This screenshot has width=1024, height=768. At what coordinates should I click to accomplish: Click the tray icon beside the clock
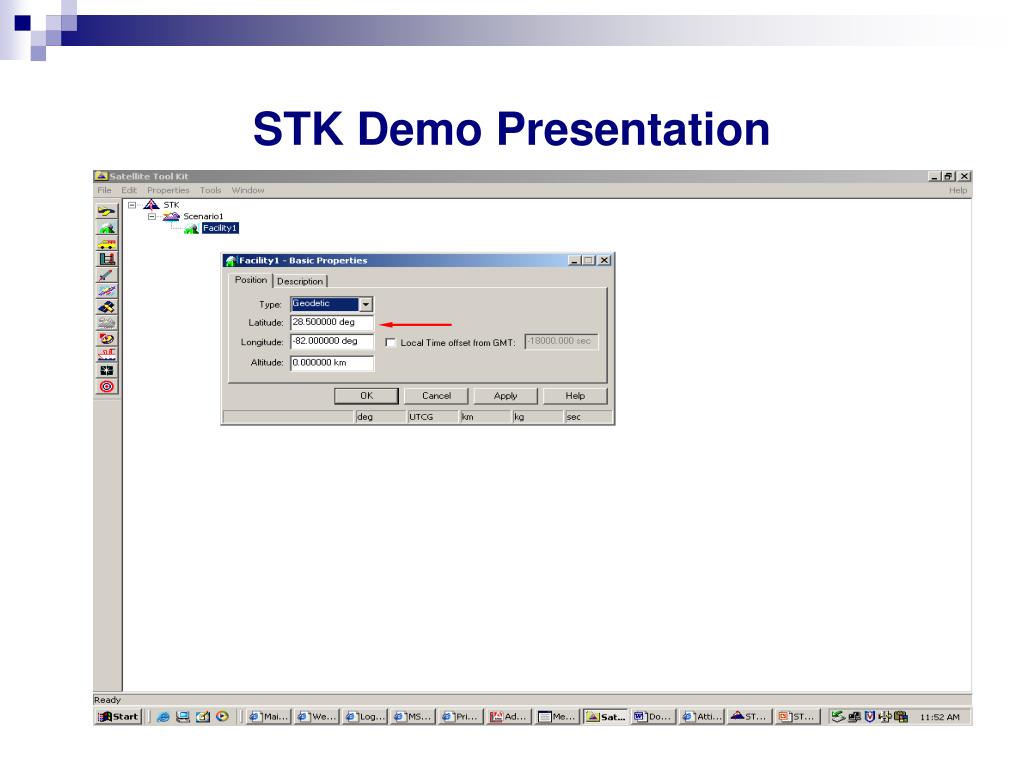point(901,717)
